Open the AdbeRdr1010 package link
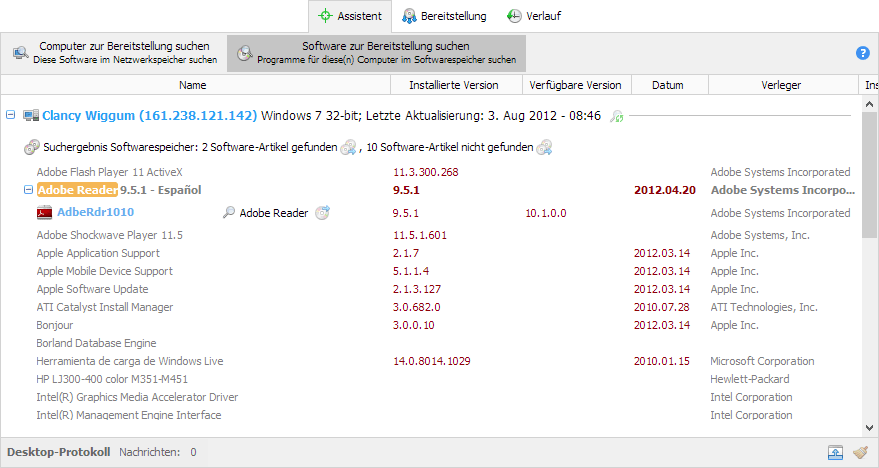879x468 pixels. coord(96,212)
